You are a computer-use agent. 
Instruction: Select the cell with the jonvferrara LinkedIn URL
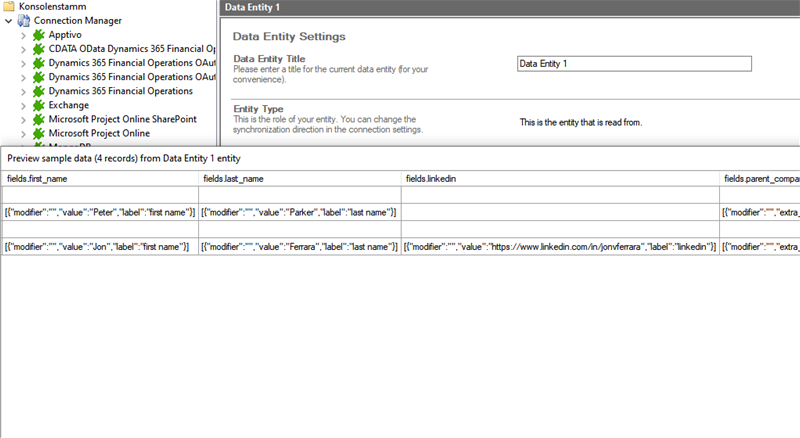tap(559, 247)
